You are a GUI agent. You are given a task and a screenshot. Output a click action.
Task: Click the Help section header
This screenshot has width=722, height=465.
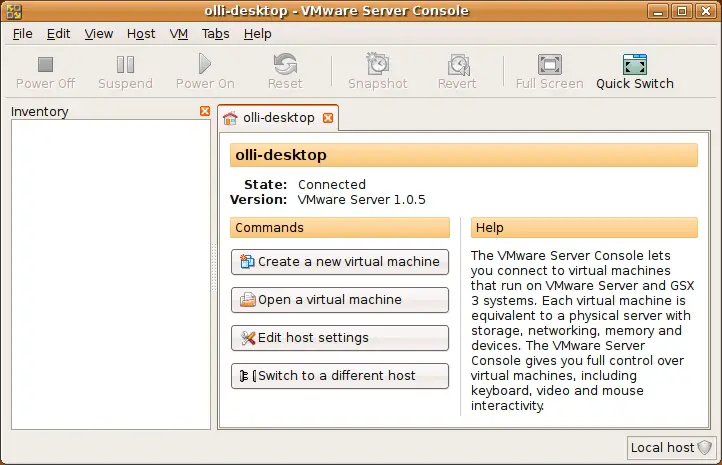584,228
